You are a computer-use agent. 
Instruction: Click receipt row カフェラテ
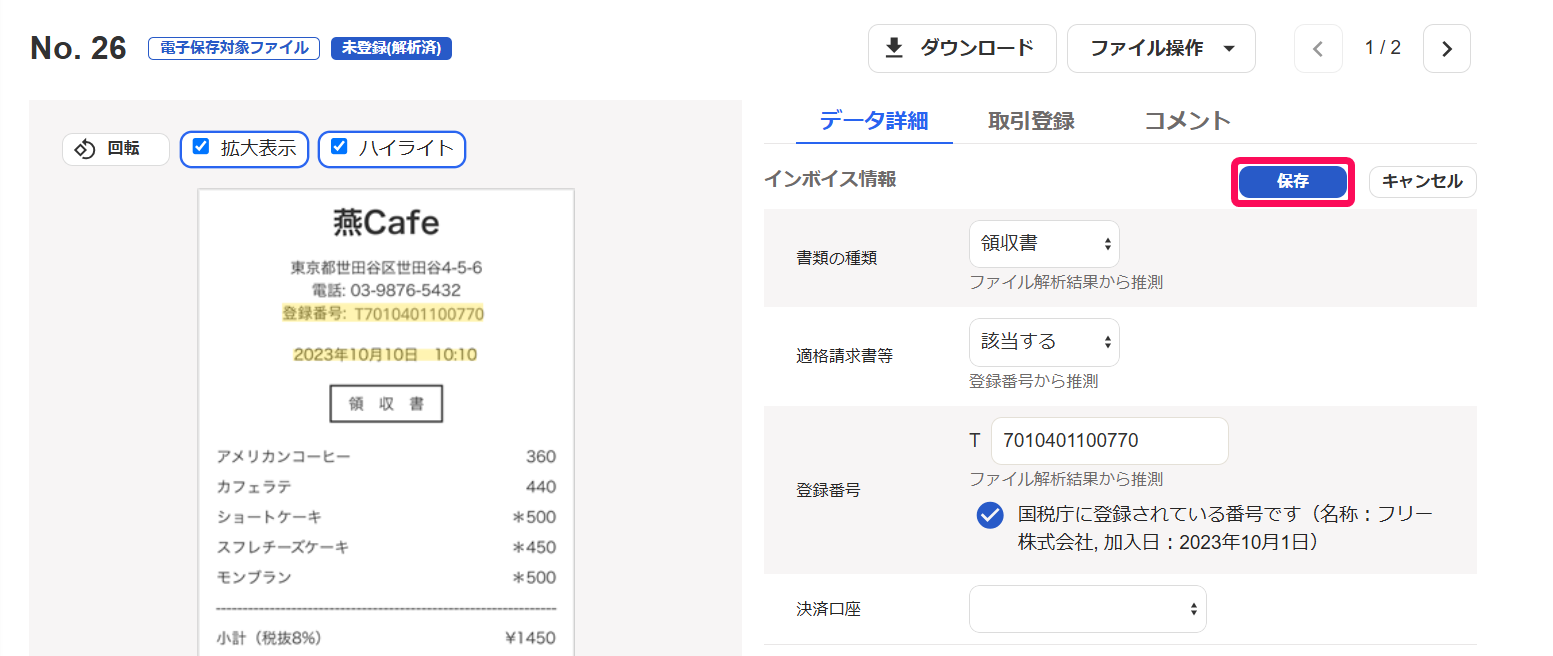[386, 487]
